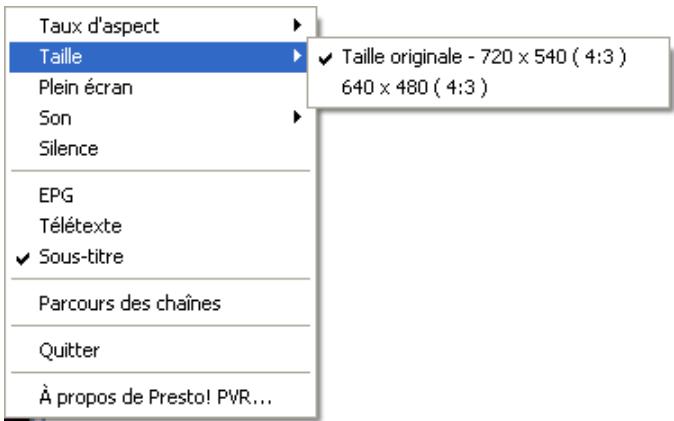Image resolution: width=674 pixels, height=421 pixels.
Task: Click the arrow beside Taux d'aspect
Action: (x=299, y=23)
